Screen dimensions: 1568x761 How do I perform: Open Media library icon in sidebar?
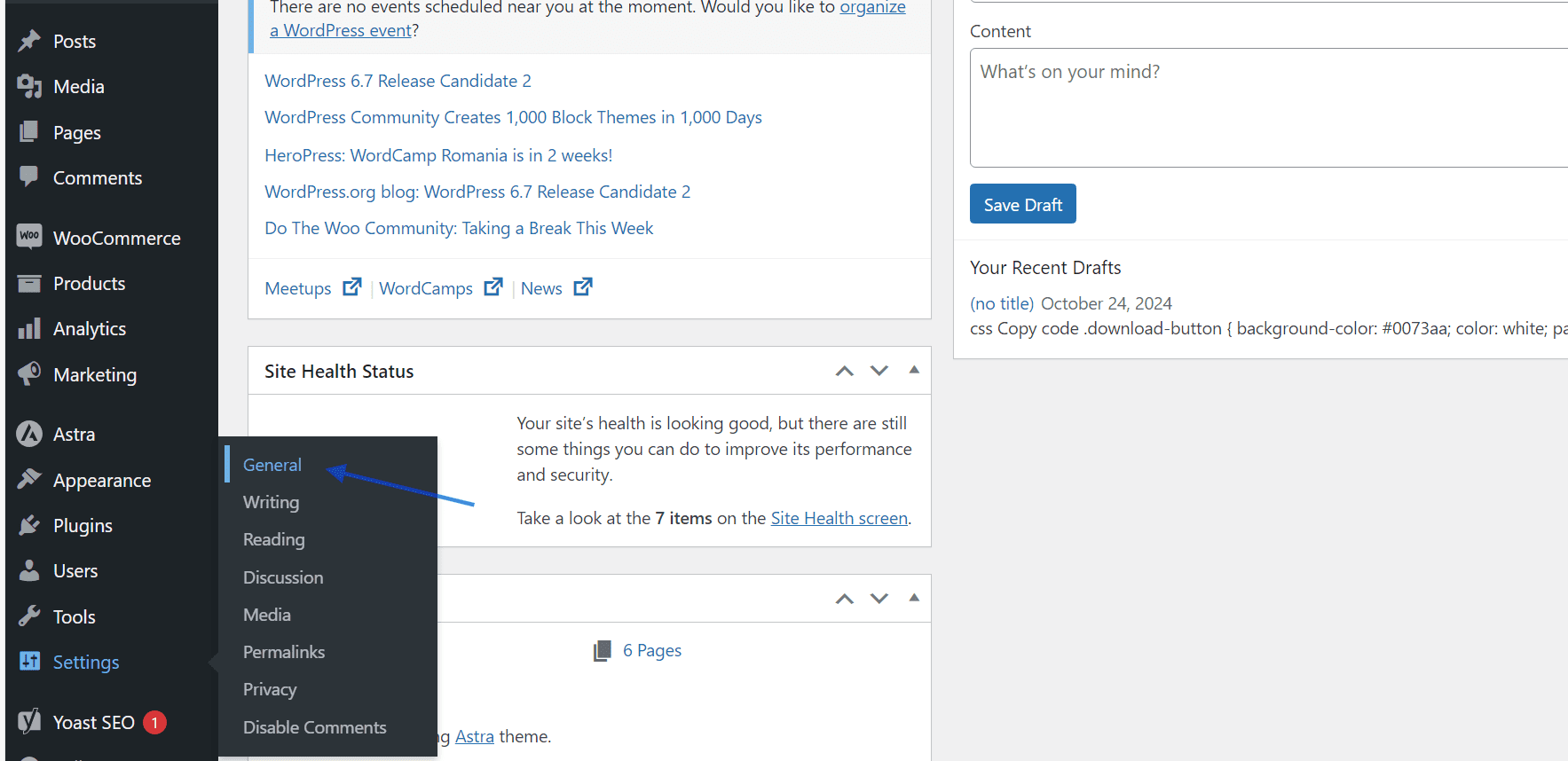(x=29, y=86)
